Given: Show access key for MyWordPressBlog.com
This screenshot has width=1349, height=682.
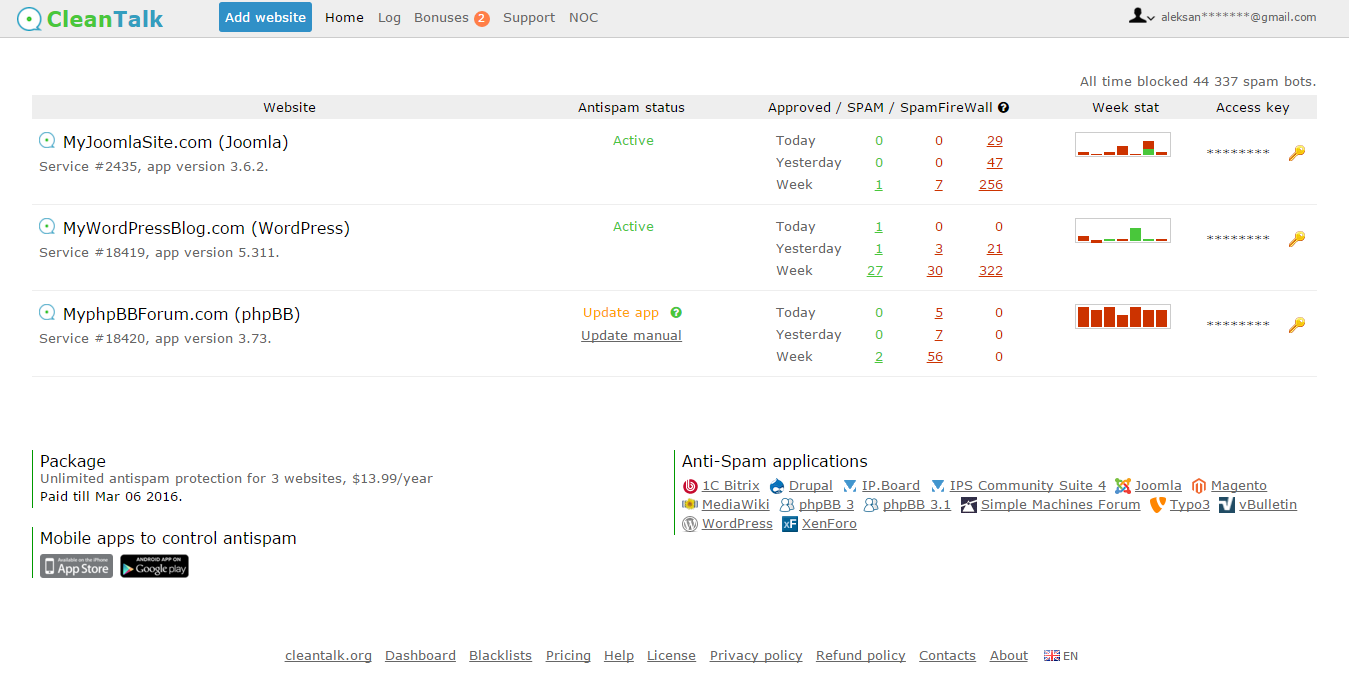Looking at the screenshot, I should [1297, 239].
